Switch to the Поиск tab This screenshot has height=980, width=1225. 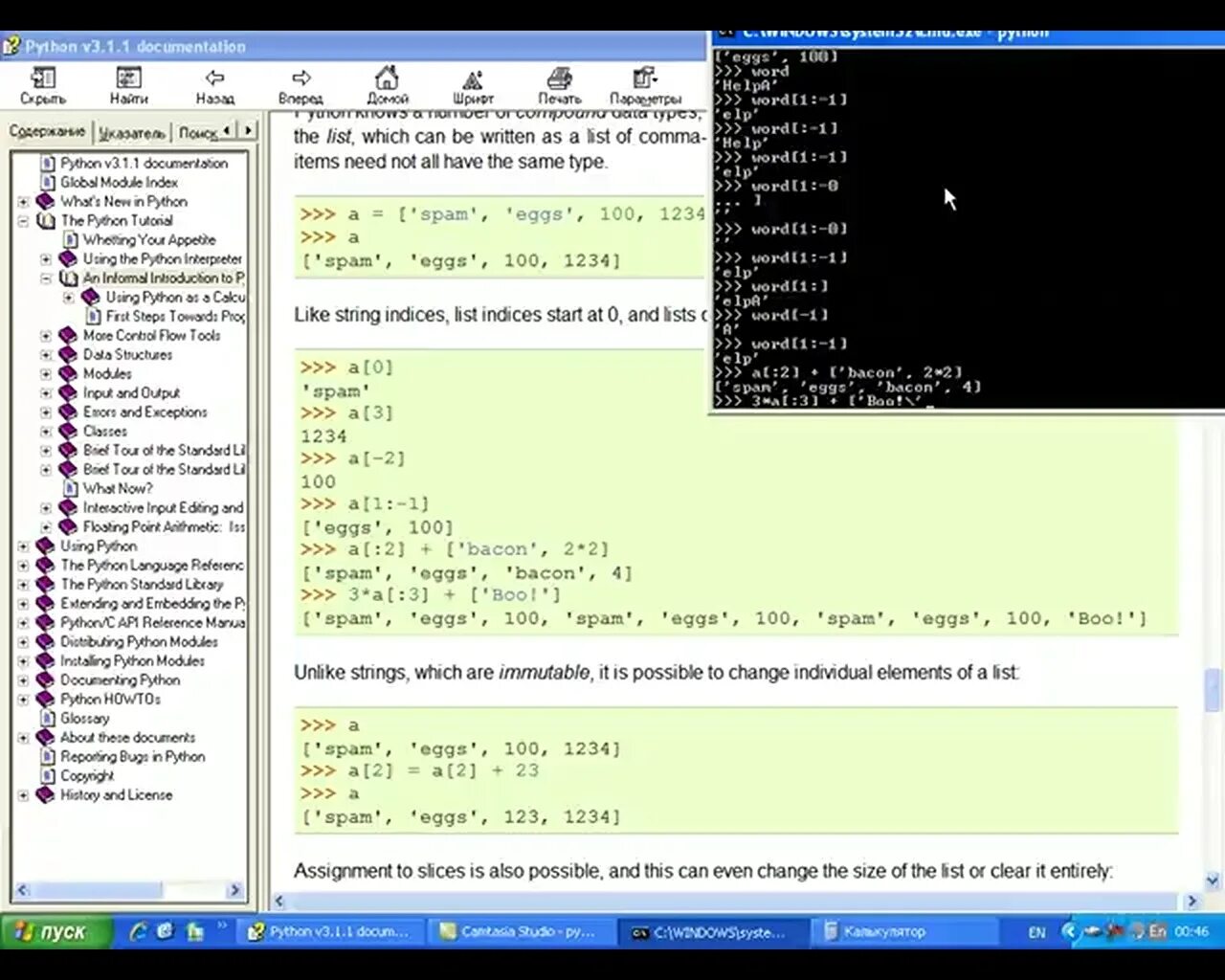pos(197,133)
